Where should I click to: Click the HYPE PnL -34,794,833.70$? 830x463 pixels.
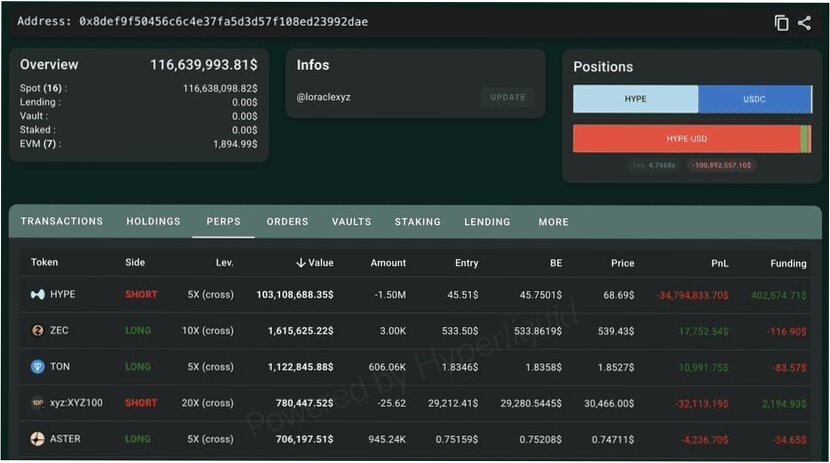coord(692,295)
